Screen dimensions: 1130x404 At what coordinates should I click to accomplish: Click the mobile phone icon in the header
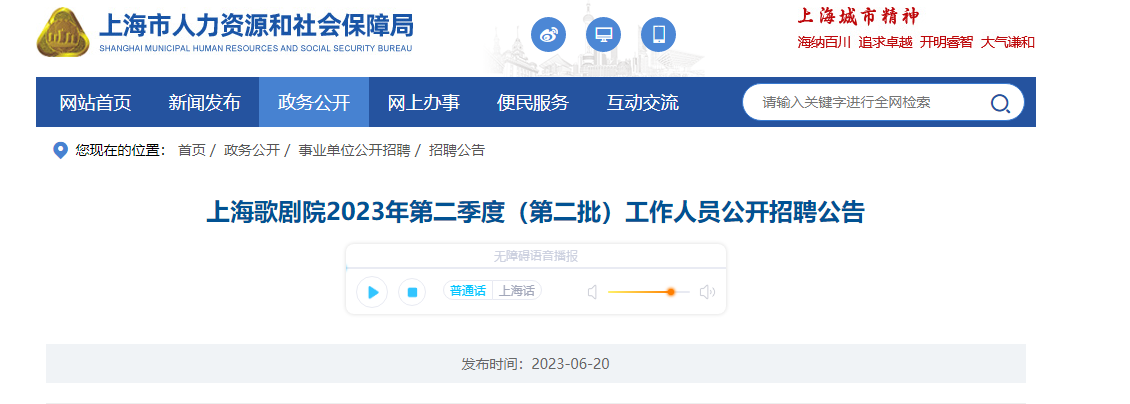[658, 34]
